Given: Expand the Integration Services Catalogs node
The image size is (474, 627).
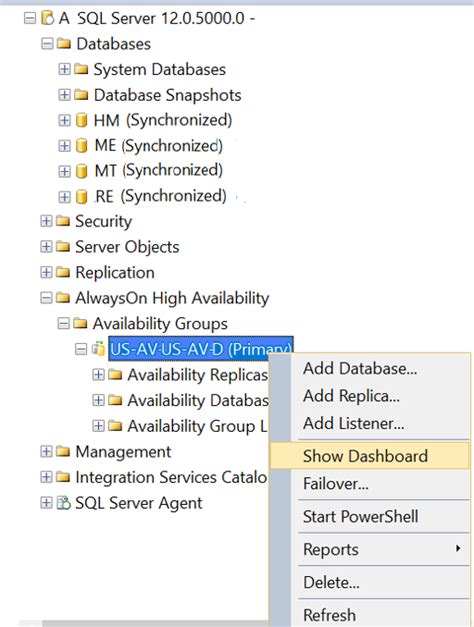Looking at the screenshot, I should click(46, 477).
